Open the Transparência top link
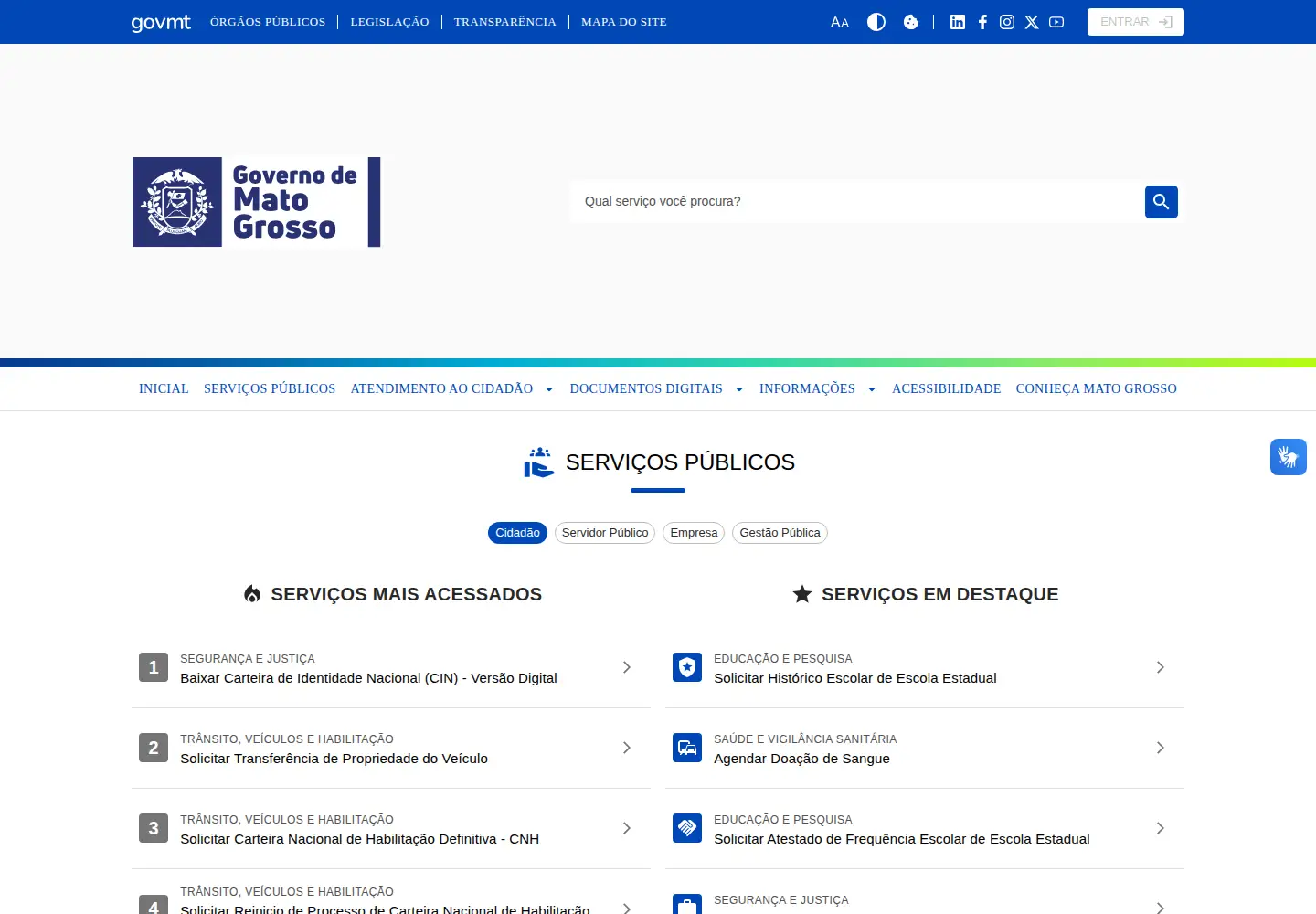Screen dimensions: 1316x914 (504, 22)
